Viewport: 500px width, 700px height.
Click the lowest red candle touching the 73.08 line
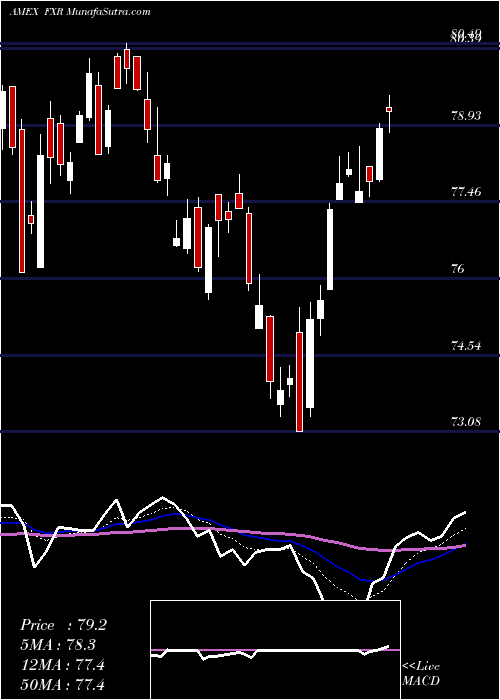pos(299,382)
